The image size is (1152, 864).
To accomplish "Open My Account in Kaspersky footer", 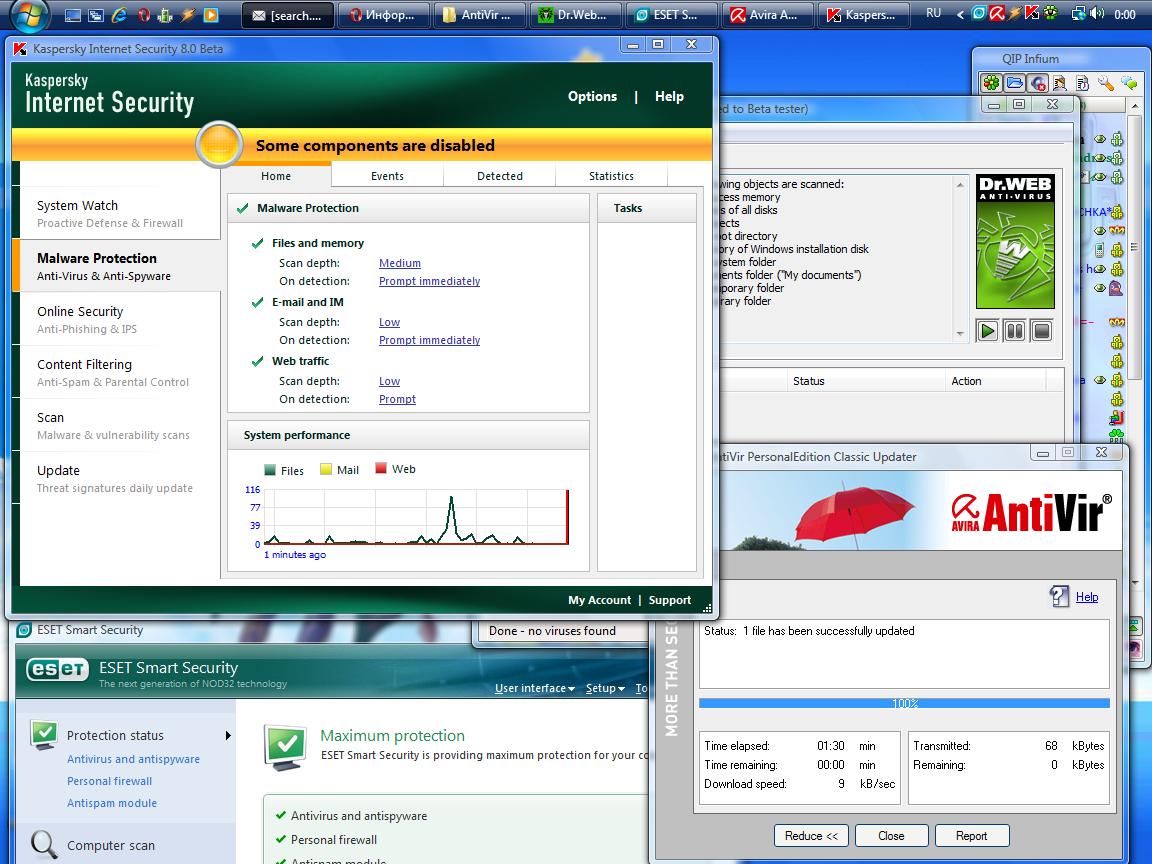I will click(600, 600).
